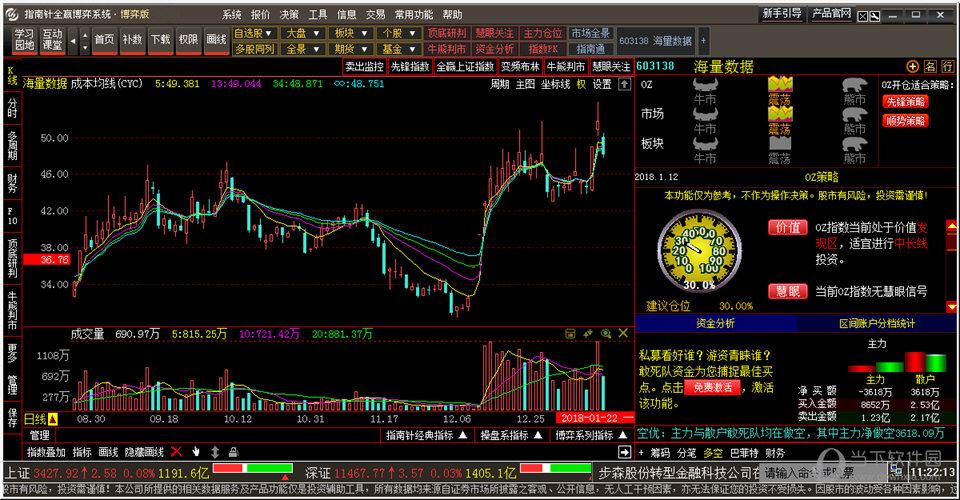Image resolution: width=960 pixels, height=500 pixels.
Task: Open the 决策 menu
Action: 289,14
